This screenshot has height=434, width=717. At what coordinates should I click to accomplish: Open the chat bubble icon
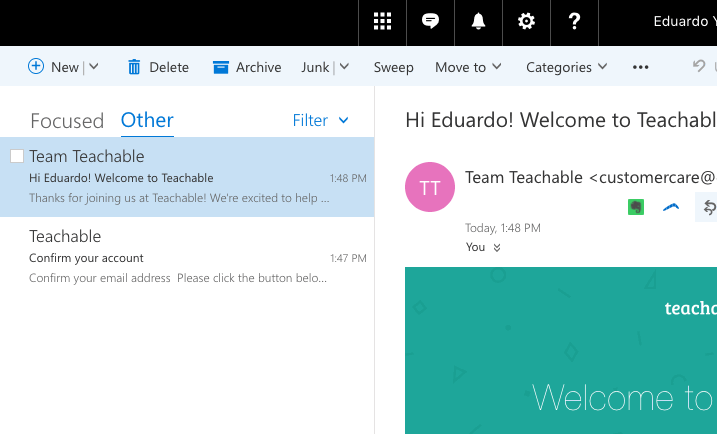tap(430, 21)
